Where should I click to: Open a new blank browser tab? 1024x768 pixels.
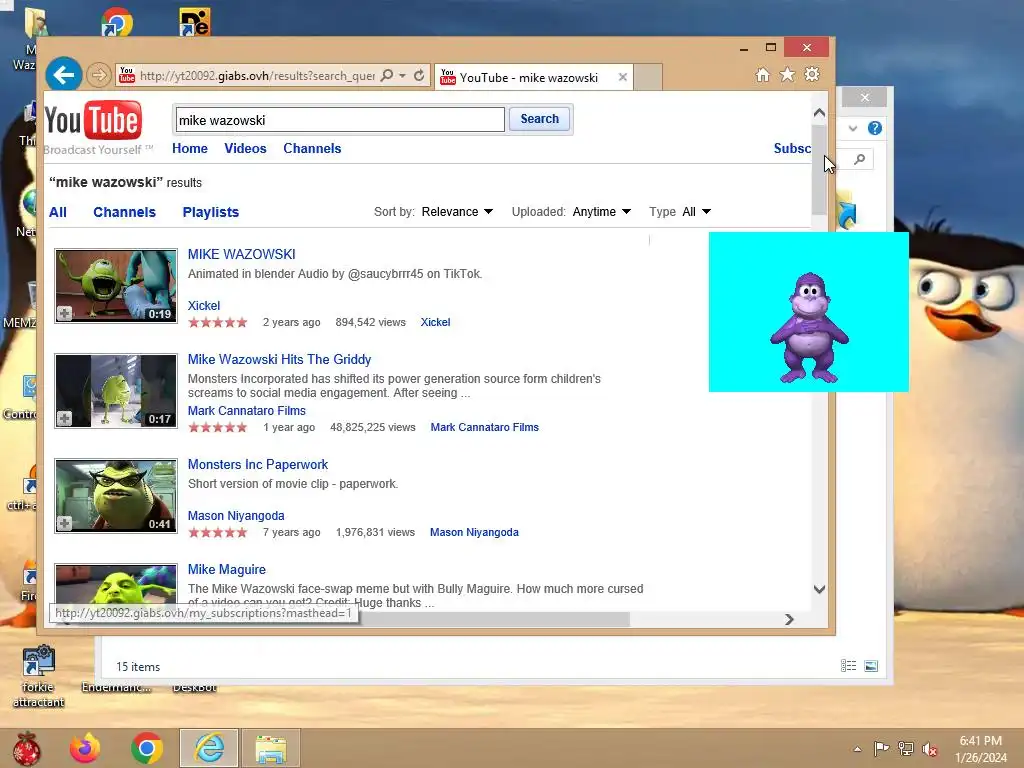[648, 77]
